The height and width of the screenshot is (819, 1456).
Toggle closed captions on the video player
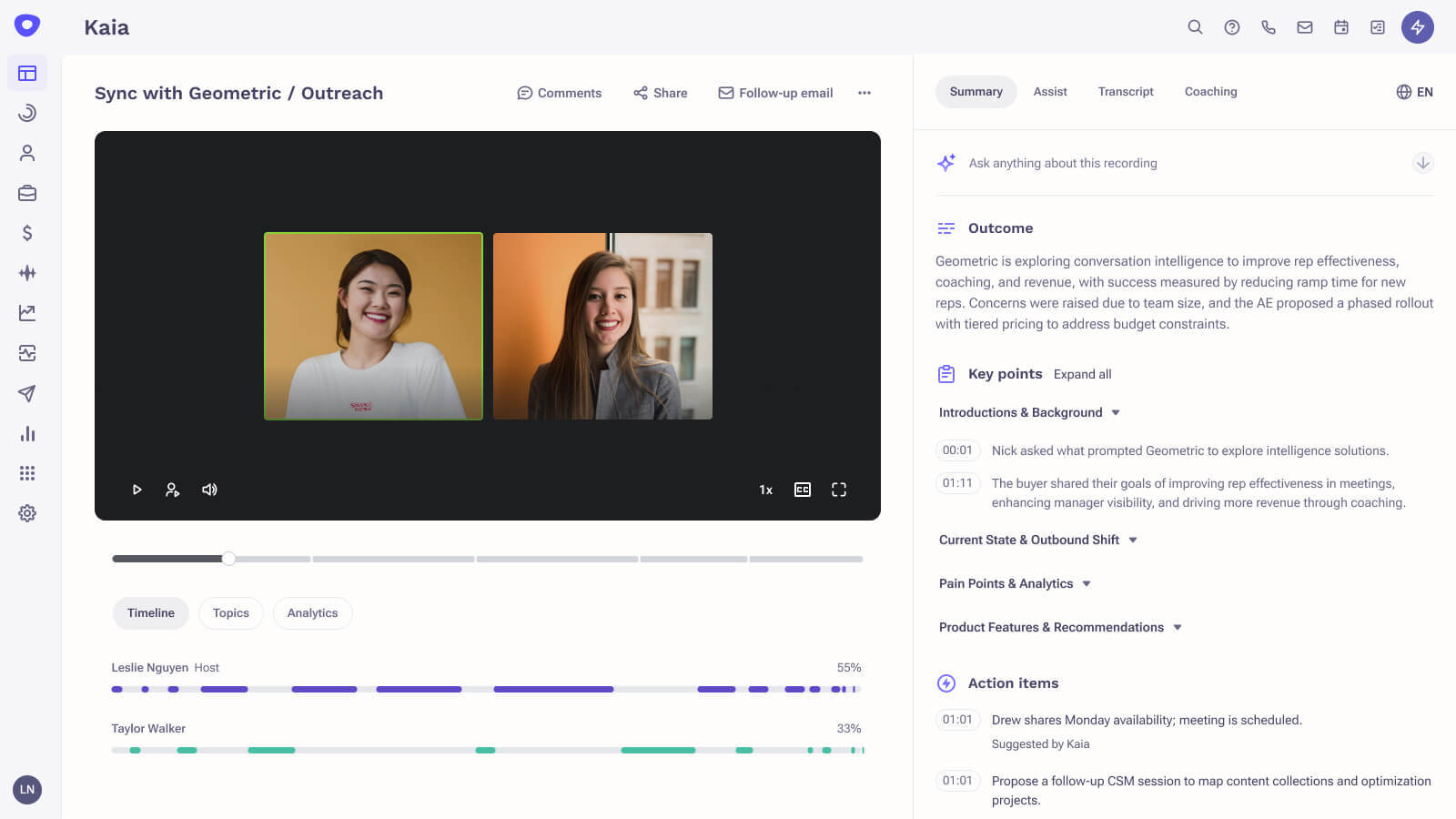pyautogui.click(x=802, y=490)
